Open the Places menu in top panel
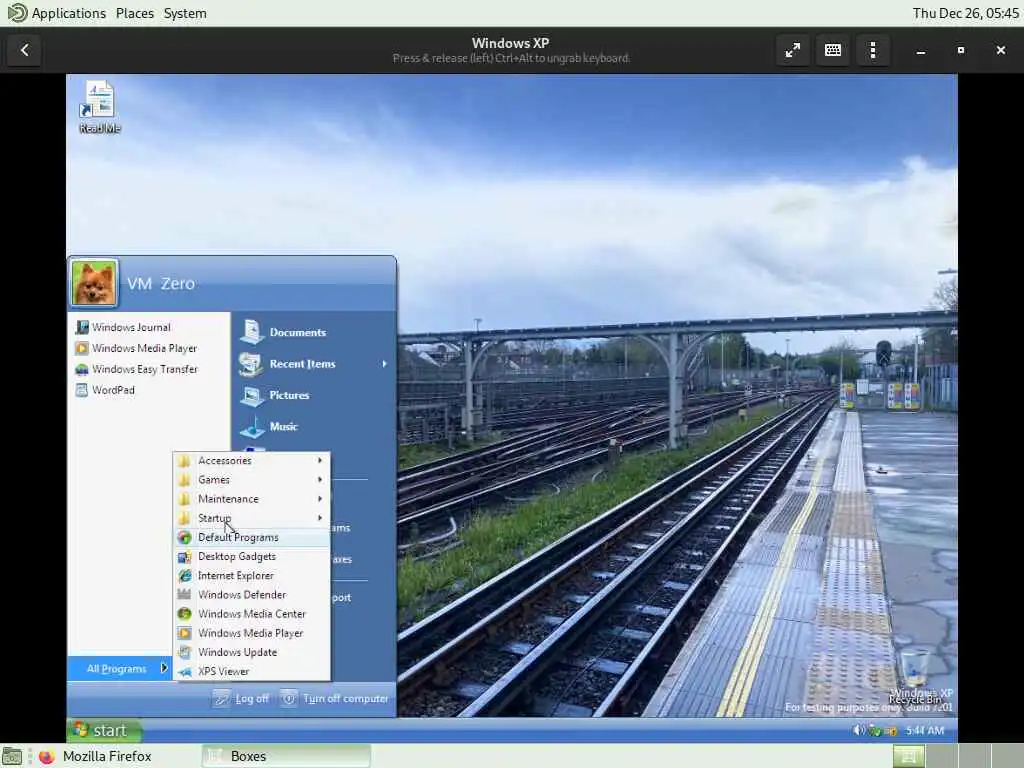Viewport: 1024px width, 768px height. point(135,13)
